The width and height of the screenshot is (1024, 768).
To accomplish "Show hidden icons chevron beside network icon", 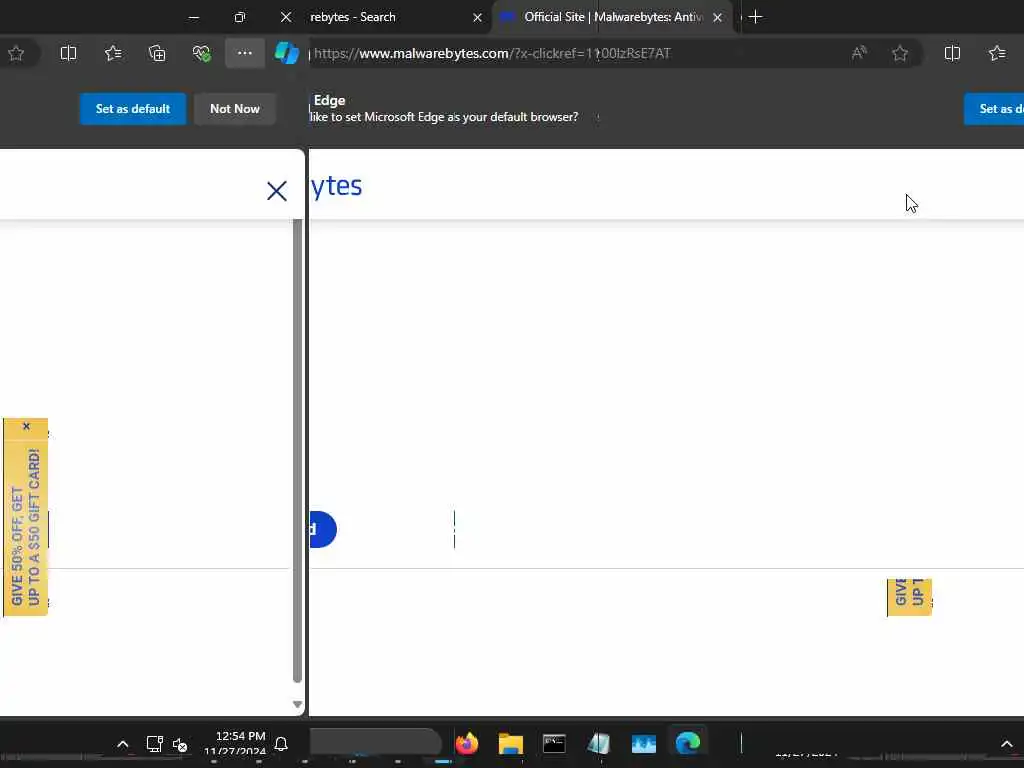I will tap(122, 744).
